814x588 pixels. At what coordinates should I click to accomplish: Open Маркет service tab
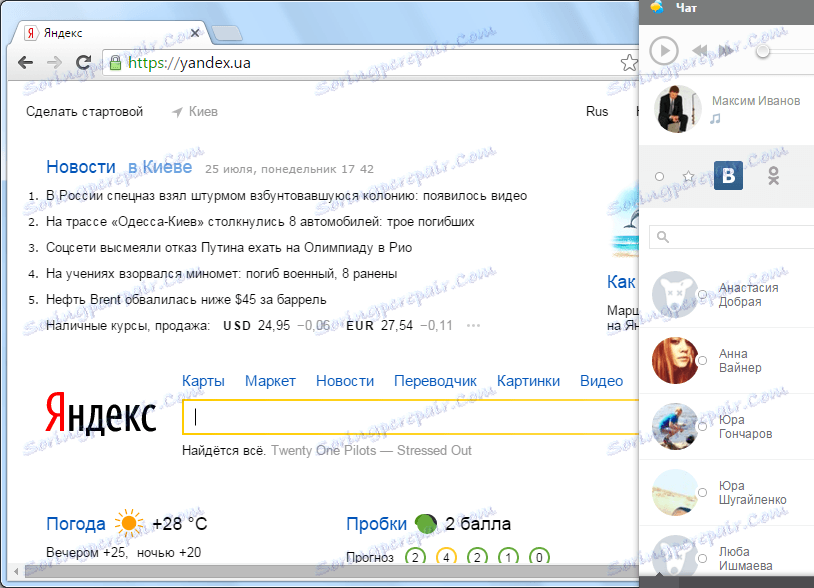click(270, 381)
